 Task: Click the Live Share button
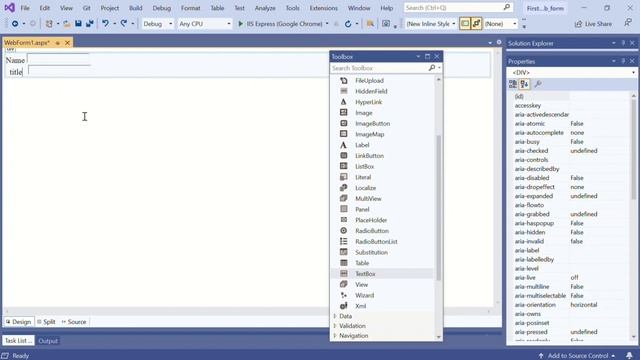[594, 24]
